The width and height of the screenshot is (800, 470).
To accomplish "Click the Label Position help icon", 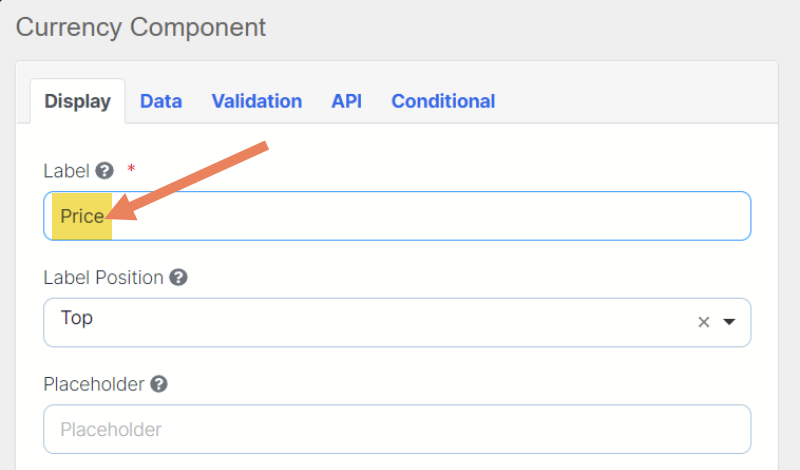I will click(x=179, y=277).
